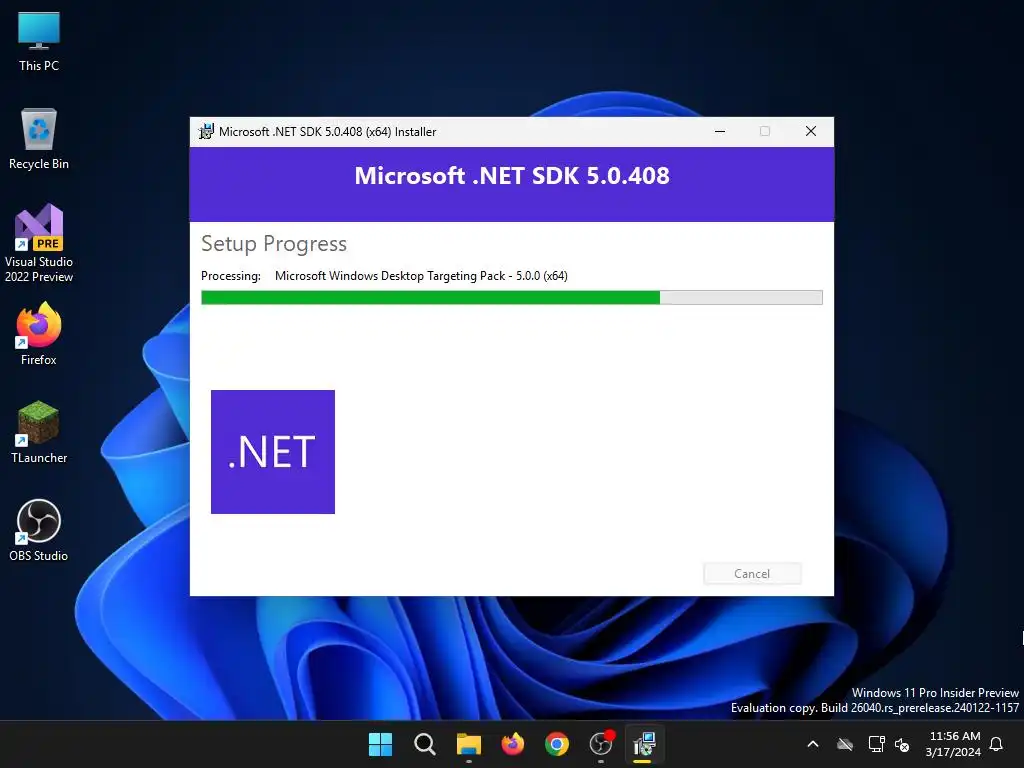Launch Google Chrome from the taskbar
The height and width of the screenshot is (768, 1024).
pyautogui.click(x=556, y=744)
